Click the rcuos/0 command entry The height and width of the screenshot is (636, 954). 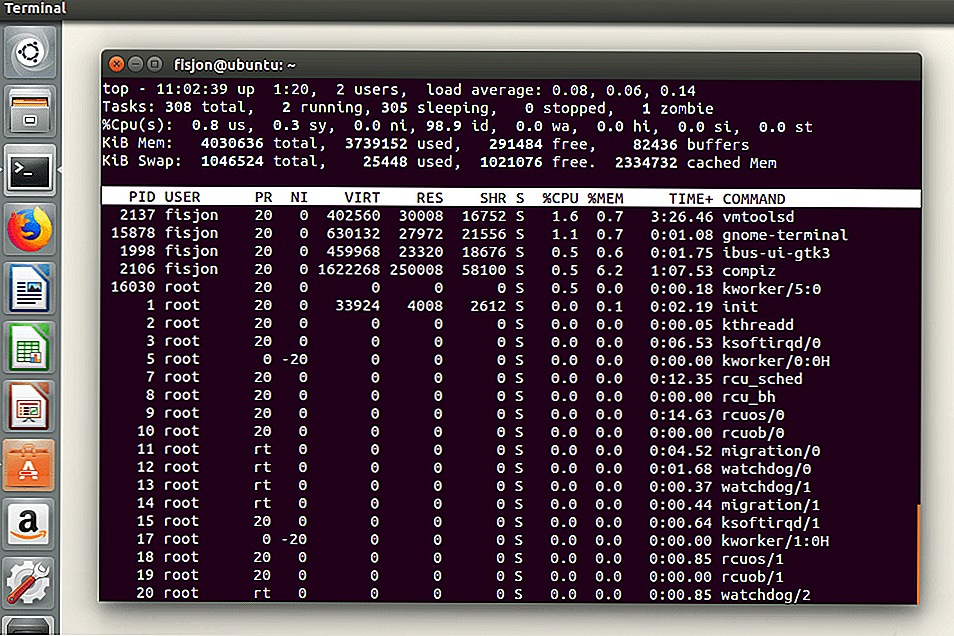753,415
